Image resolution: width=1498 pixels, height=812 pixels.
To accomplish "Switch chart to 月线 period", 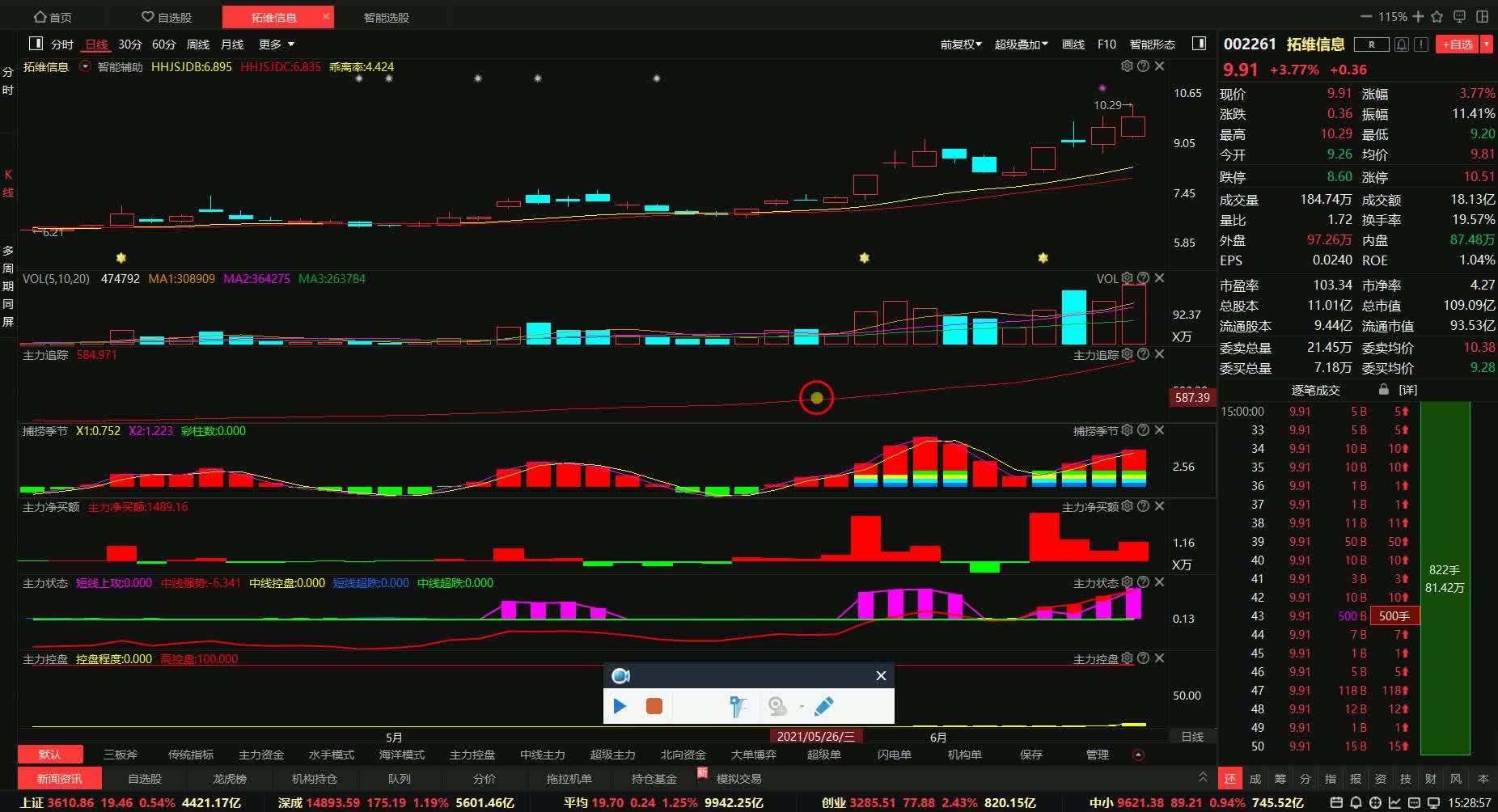I will coord(232,44).
